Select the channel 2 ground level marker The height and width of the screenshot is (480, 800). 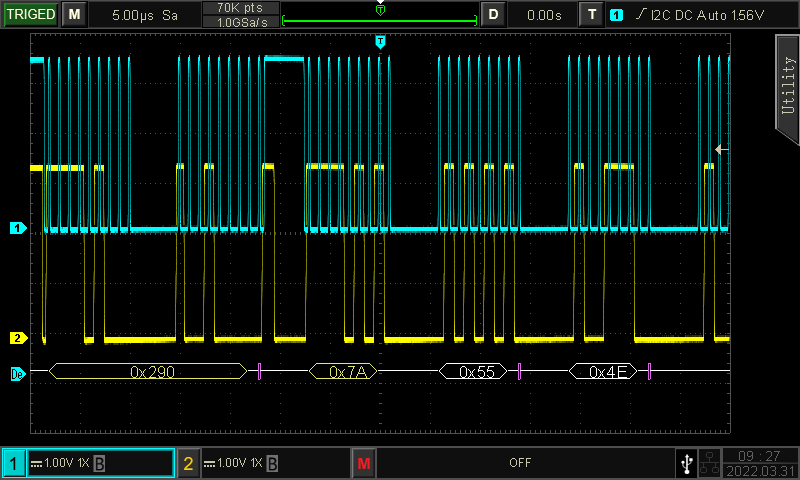click(16, 337)
